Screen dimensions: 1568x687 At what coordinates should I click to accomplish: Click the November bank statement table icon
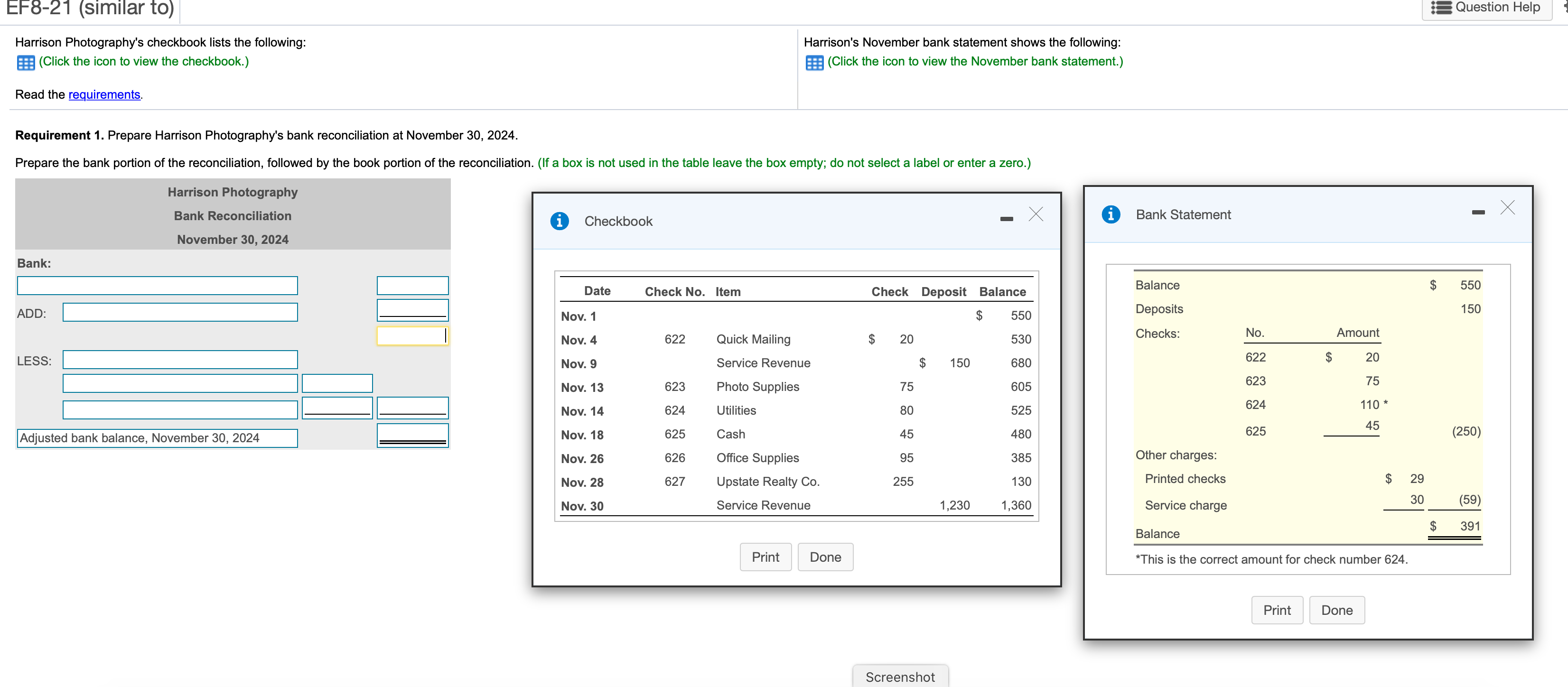814,63
